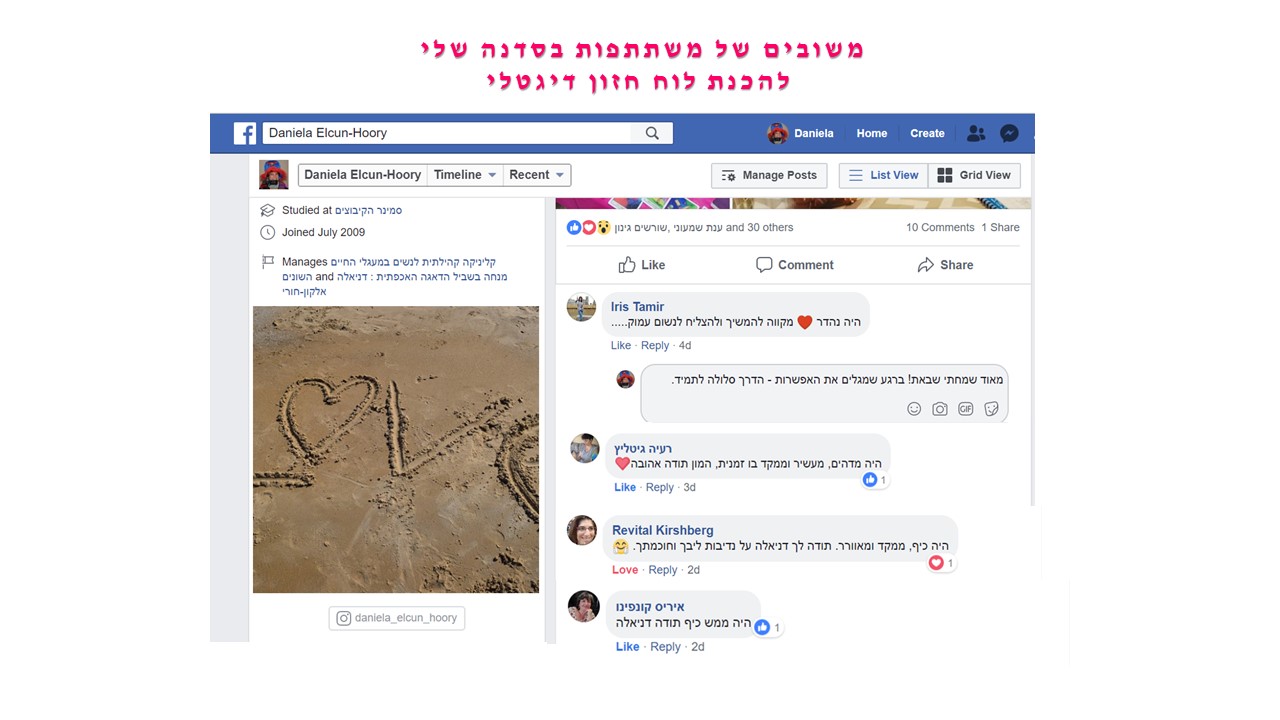Switch to List View
Viewport: 1280px width, 720px height.
coord(883,175)
